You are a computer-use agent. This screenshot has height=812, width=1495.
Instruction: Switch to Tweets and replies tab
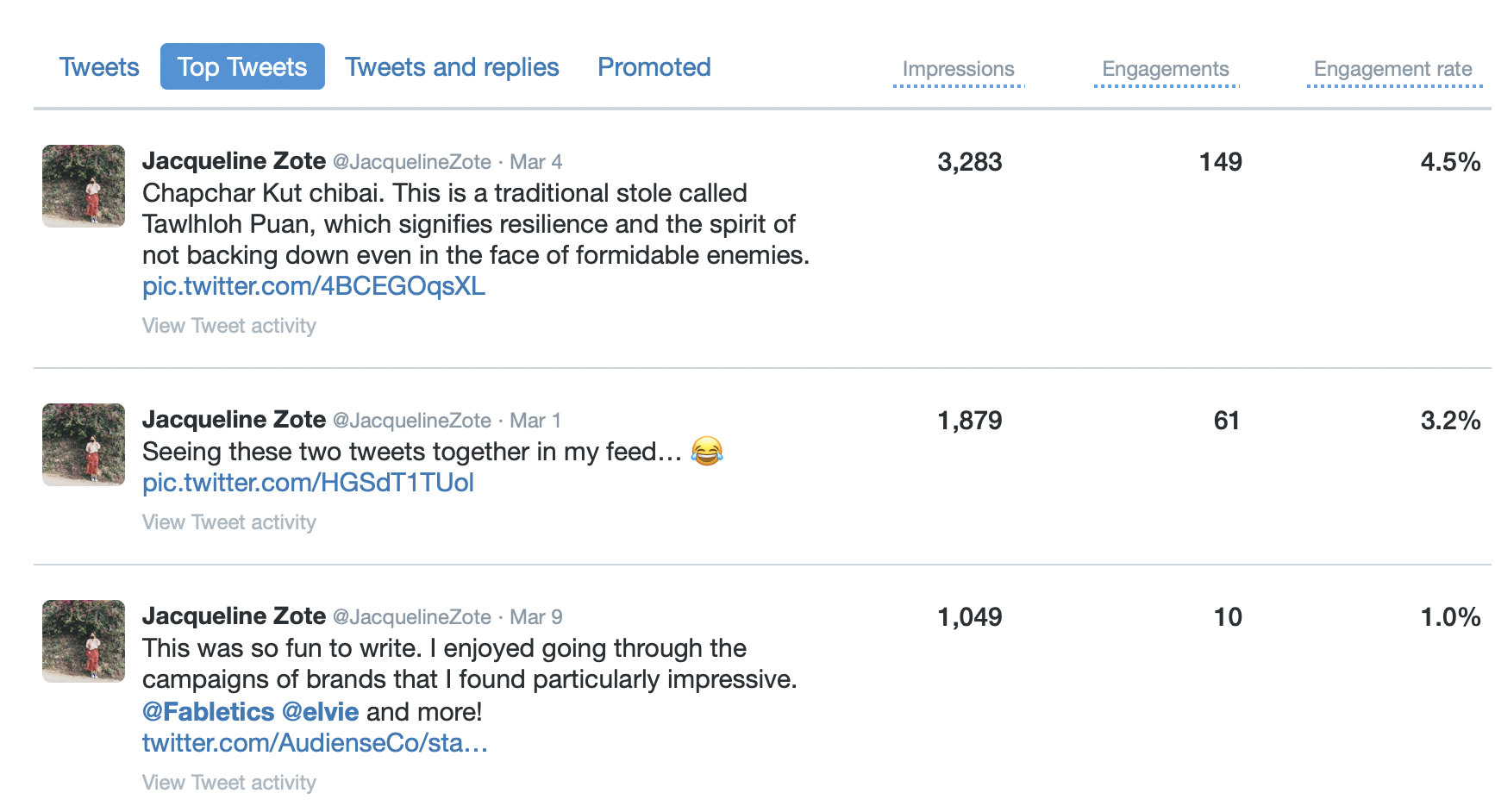(x=452, y=67)
